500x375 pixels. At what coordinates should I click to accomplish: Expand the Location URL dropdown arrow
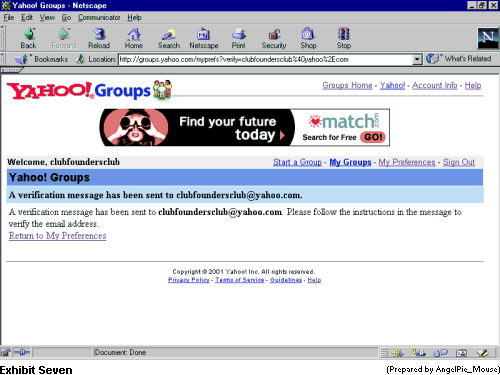[x=417, y=59]
